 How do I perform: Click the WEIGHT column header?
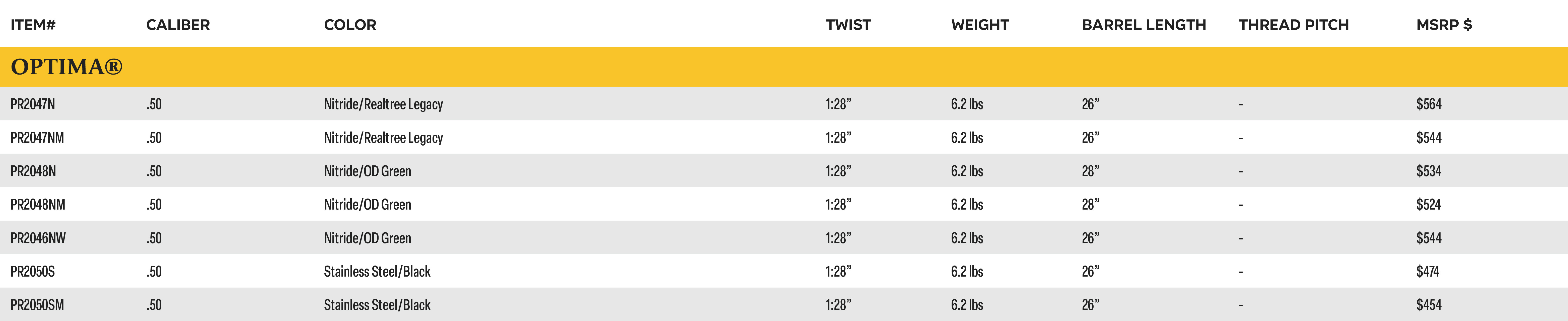[980, 25]
